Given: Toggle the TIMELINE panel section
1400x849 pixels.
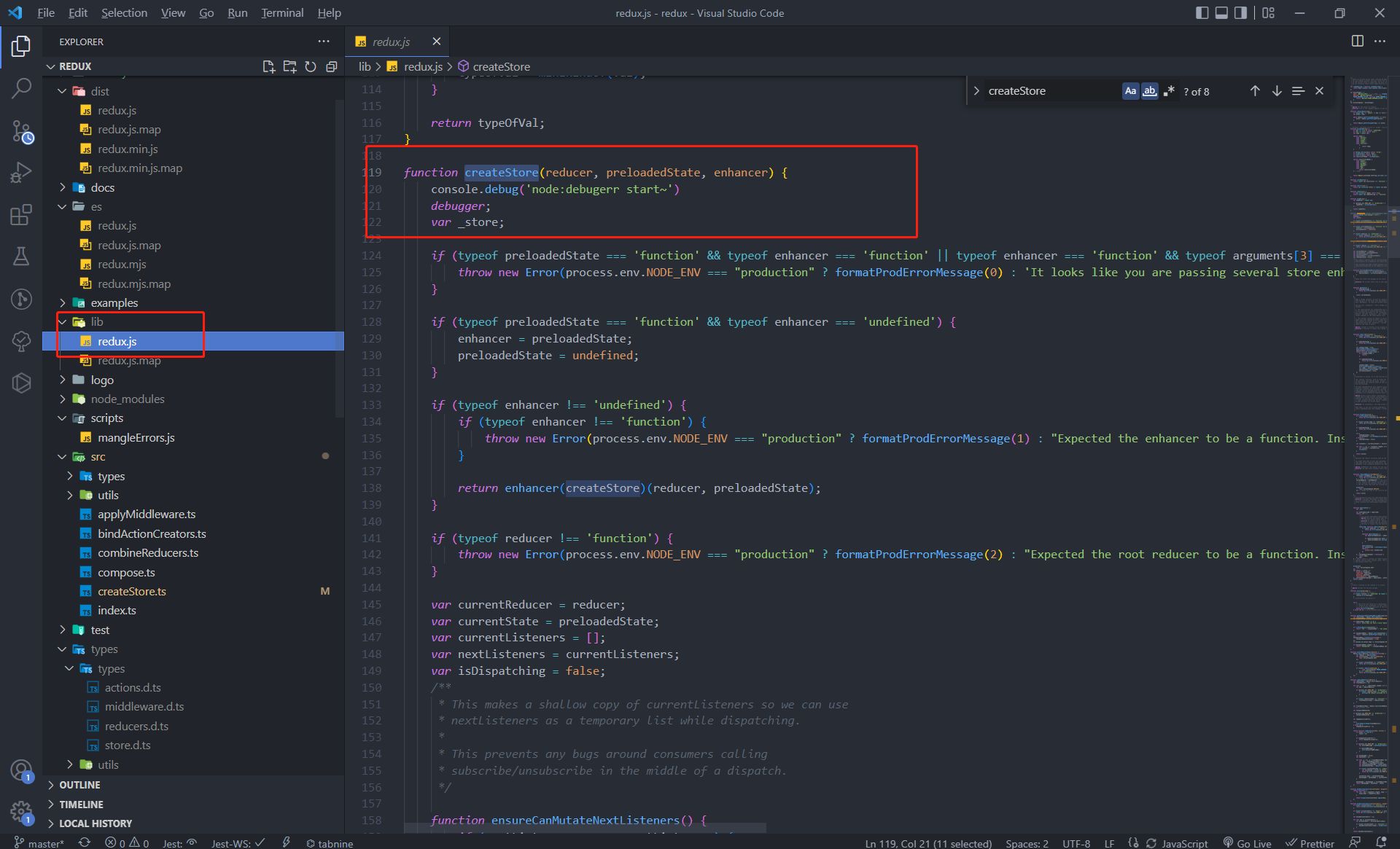Looking at the screenshot, I should tap(80, 803).
